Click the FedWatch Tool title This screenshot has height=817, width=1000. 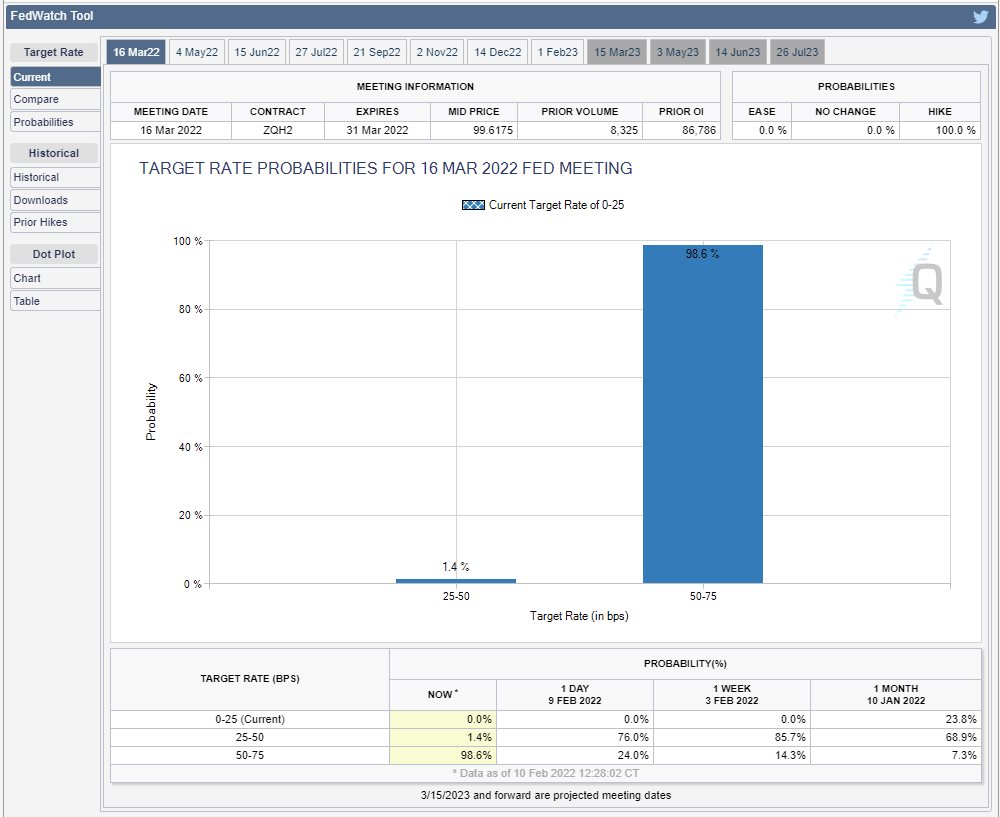coord(52,16)
